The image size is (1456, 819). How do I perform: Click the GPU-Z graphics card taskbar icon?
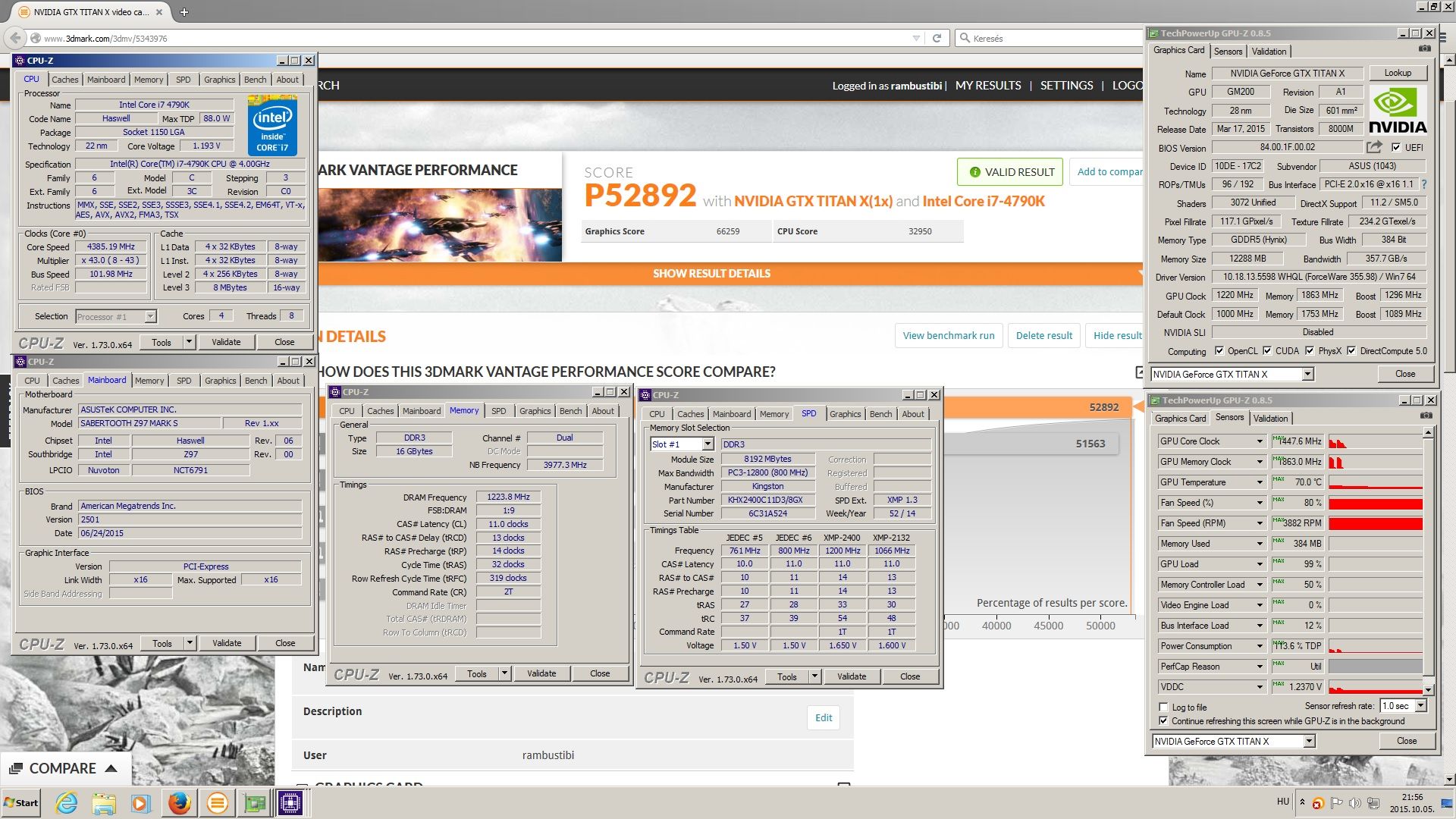[x=254, y=802]
